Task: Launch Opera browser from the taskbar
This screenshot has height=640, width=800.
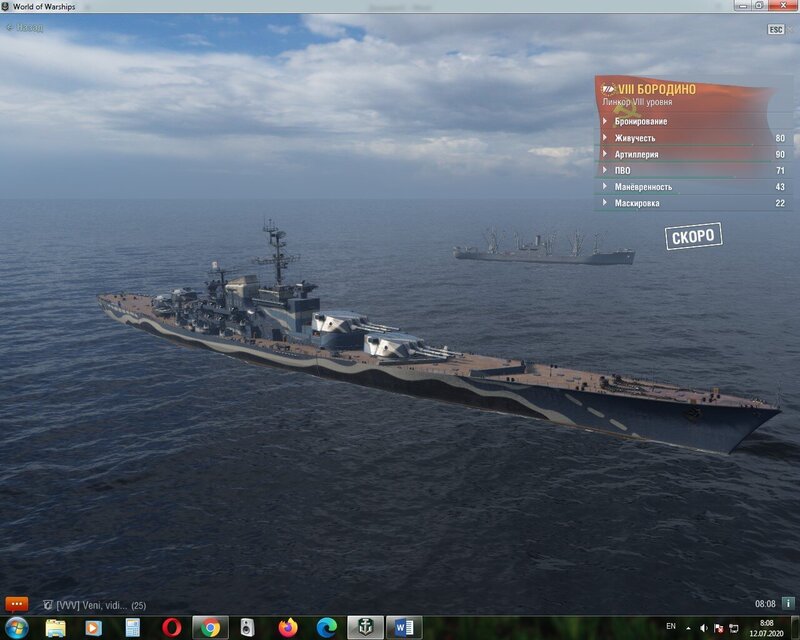Action: [171, 628]
